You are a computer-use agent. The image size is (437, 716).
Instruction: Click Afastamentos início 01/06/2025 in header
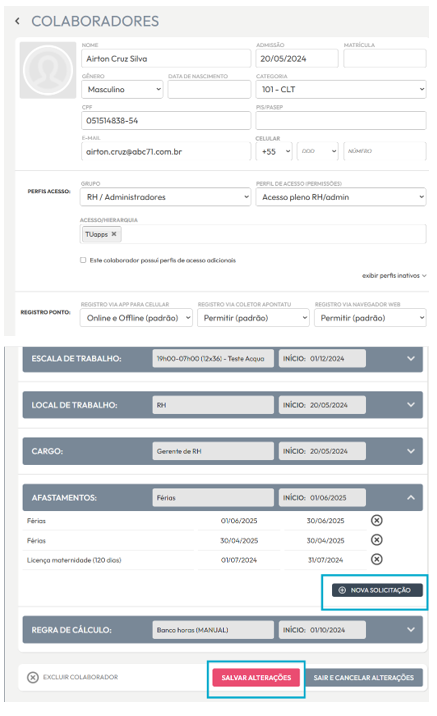pos(322,497)
